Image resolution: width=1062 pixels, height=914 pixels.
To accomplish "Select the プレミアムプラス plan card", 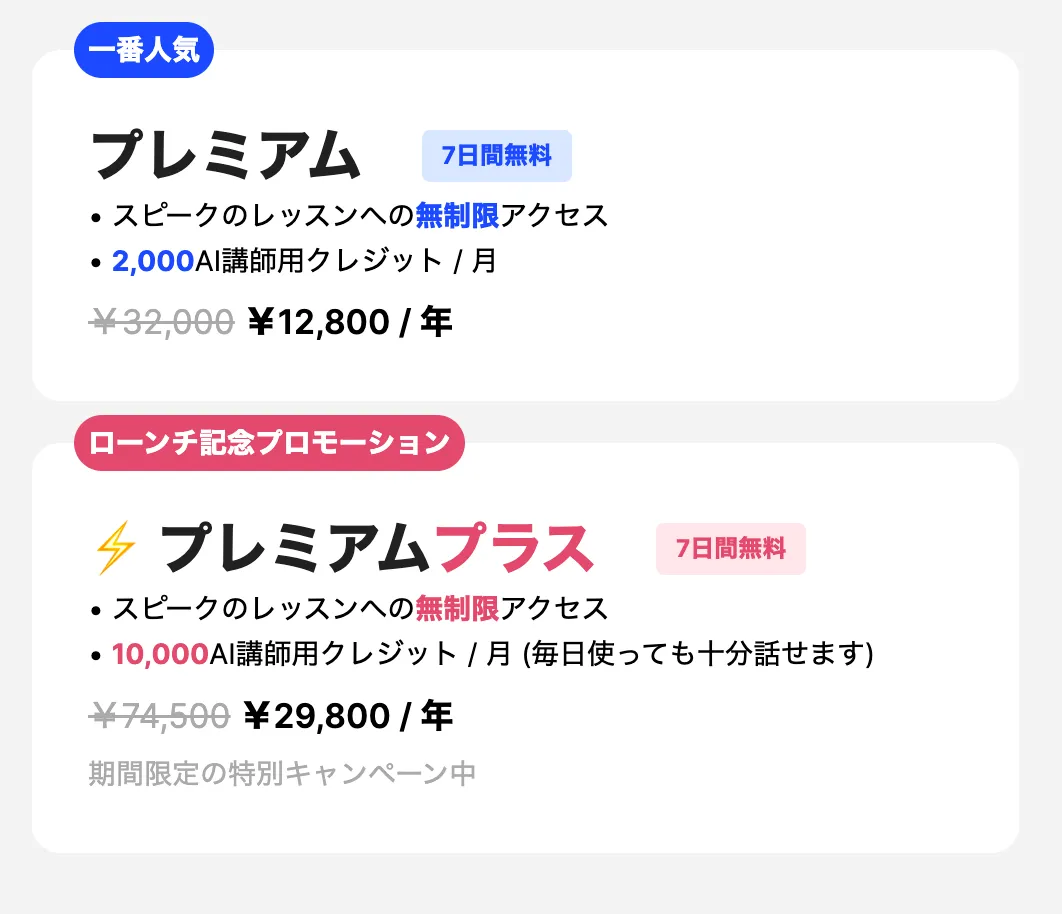I will click(x=526, y=648).
